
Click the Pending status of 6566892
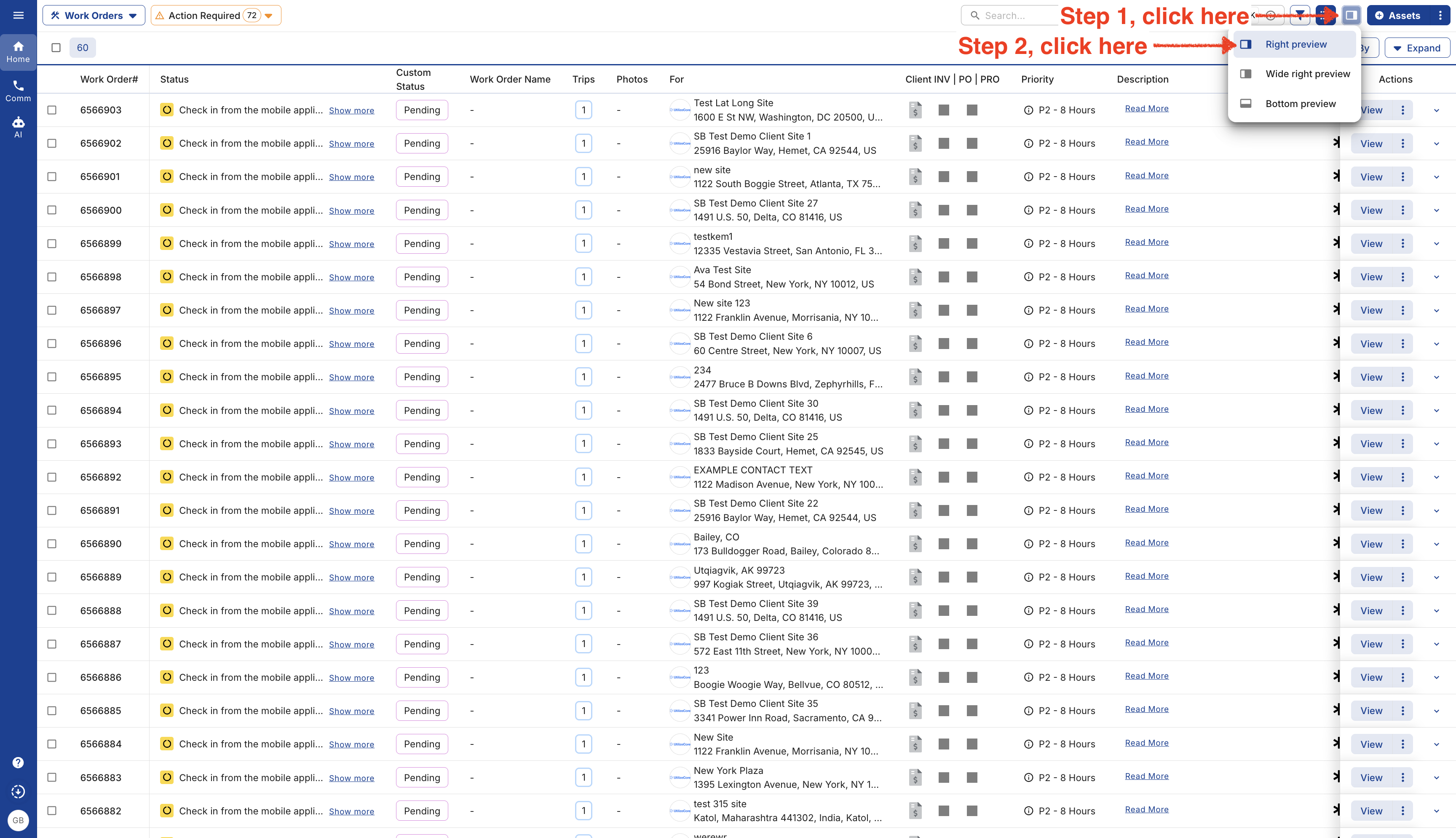click(421, 477)
